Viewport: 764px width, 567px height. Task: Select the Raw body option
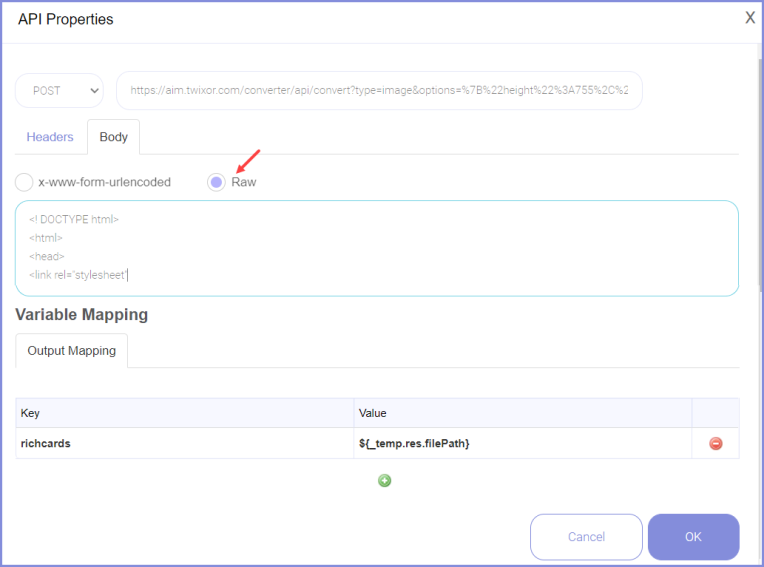tap(216, 182)
